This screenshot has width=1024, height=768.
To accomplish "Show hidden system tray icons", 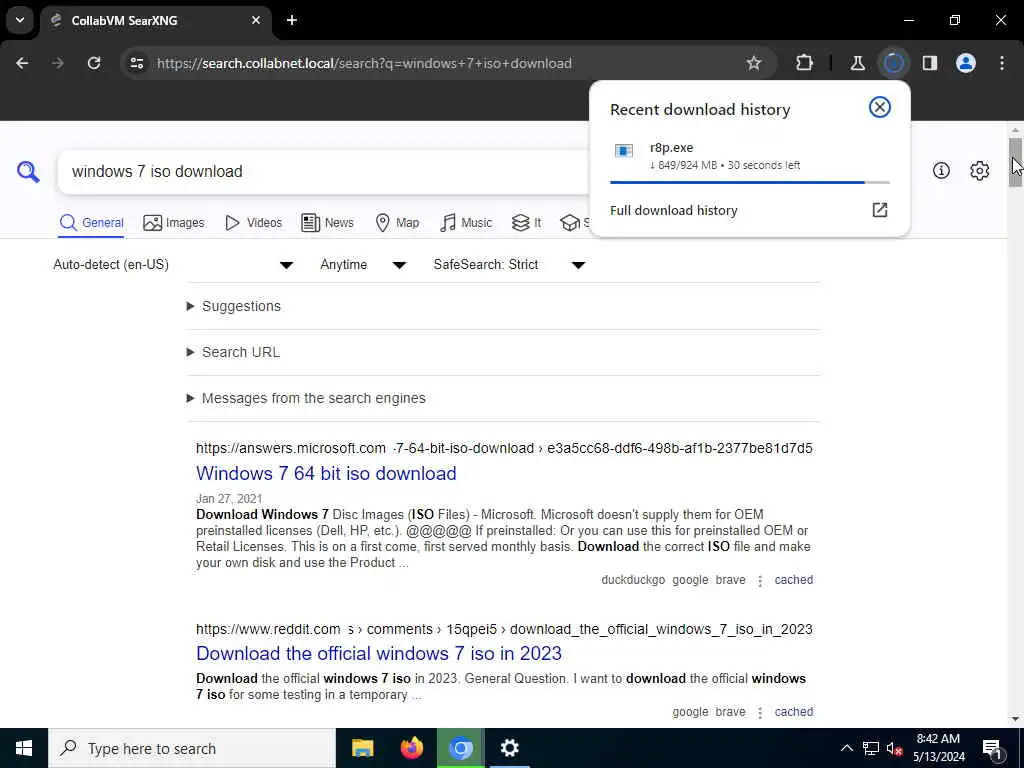I will tap(846, 748).
